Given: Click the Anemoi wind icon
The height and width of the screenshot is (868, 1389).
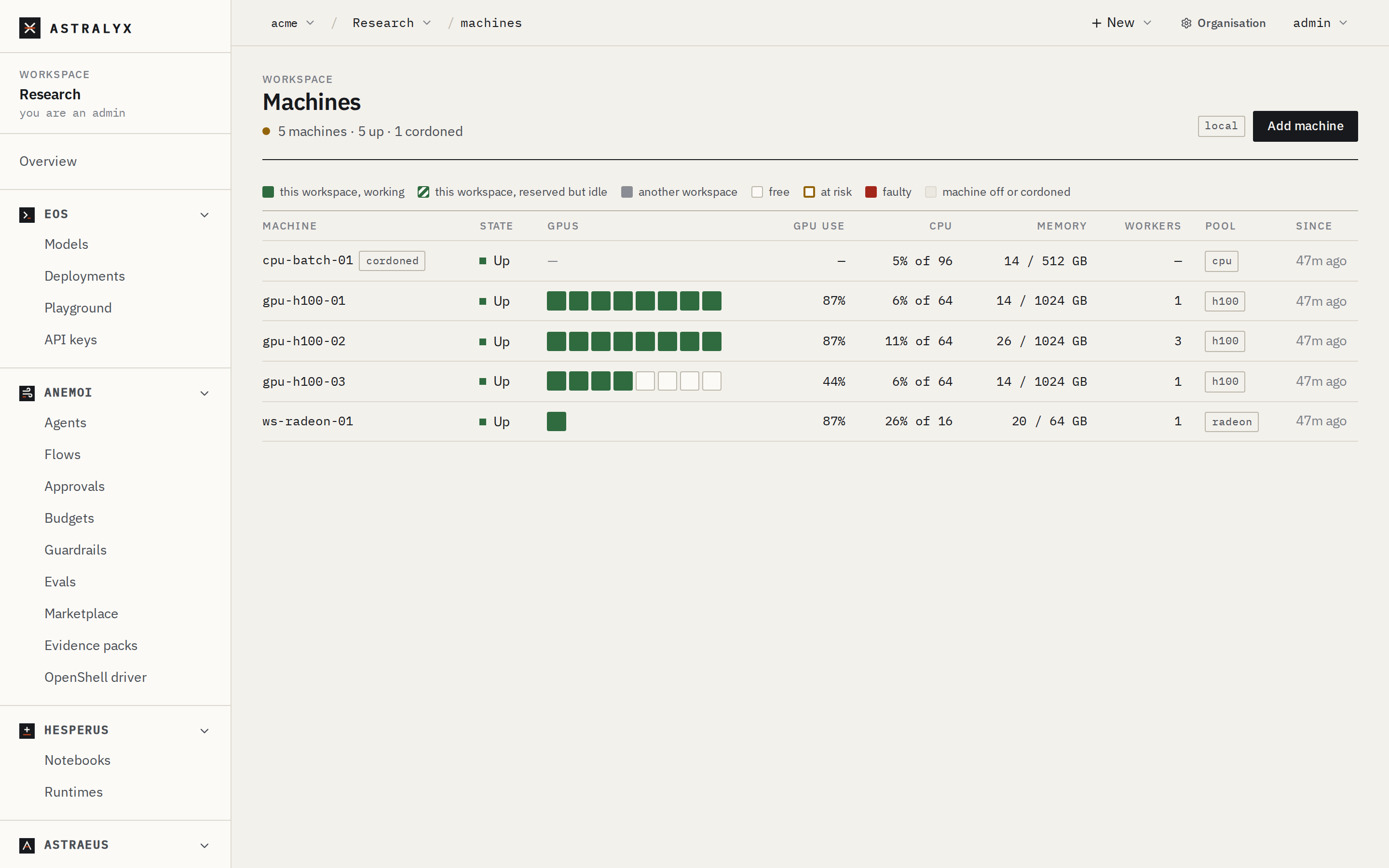Looking at the screenshot, I should 27,393.
